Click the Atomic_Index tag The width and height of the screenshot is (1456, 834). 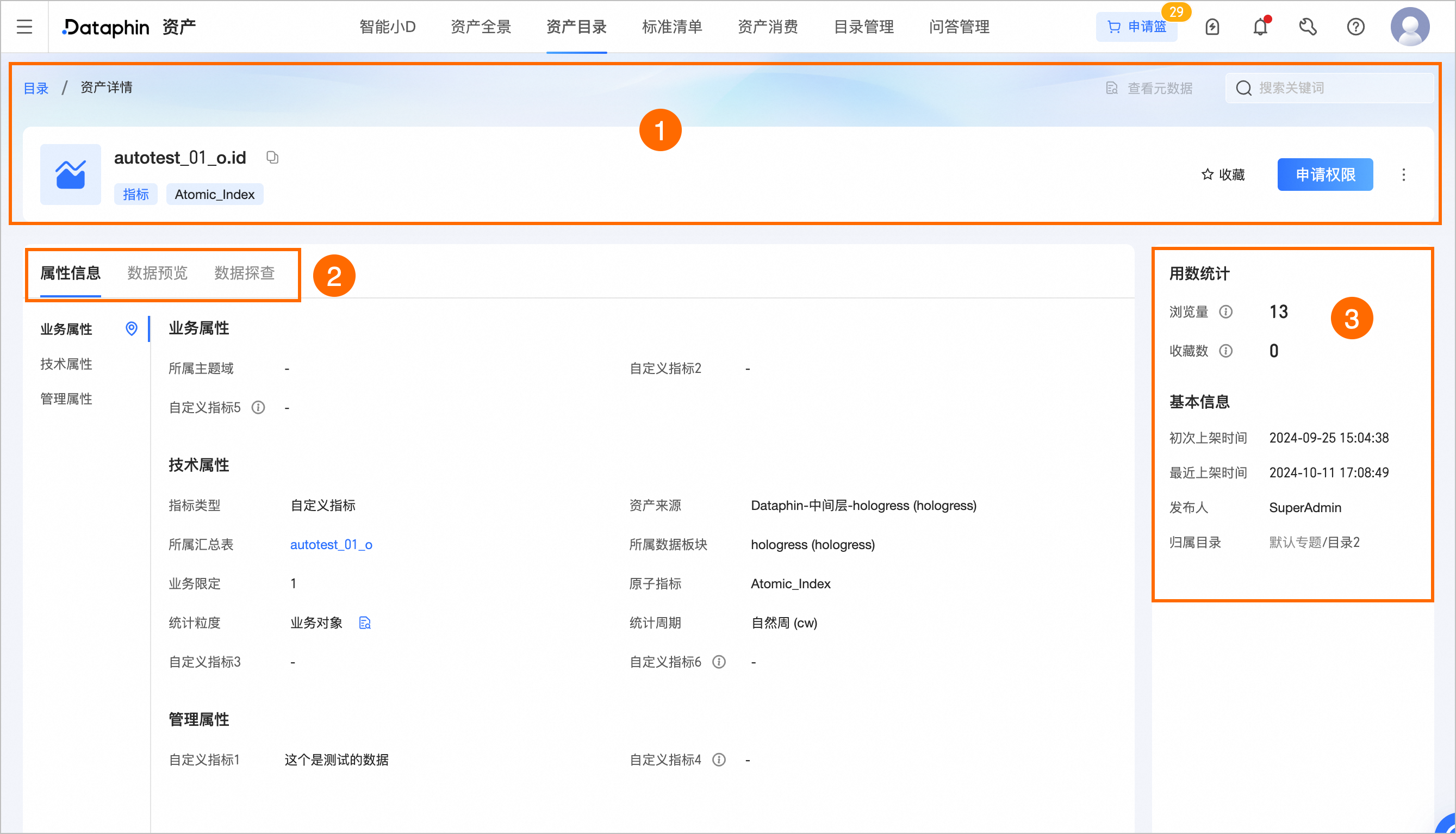tap(215, 194)
